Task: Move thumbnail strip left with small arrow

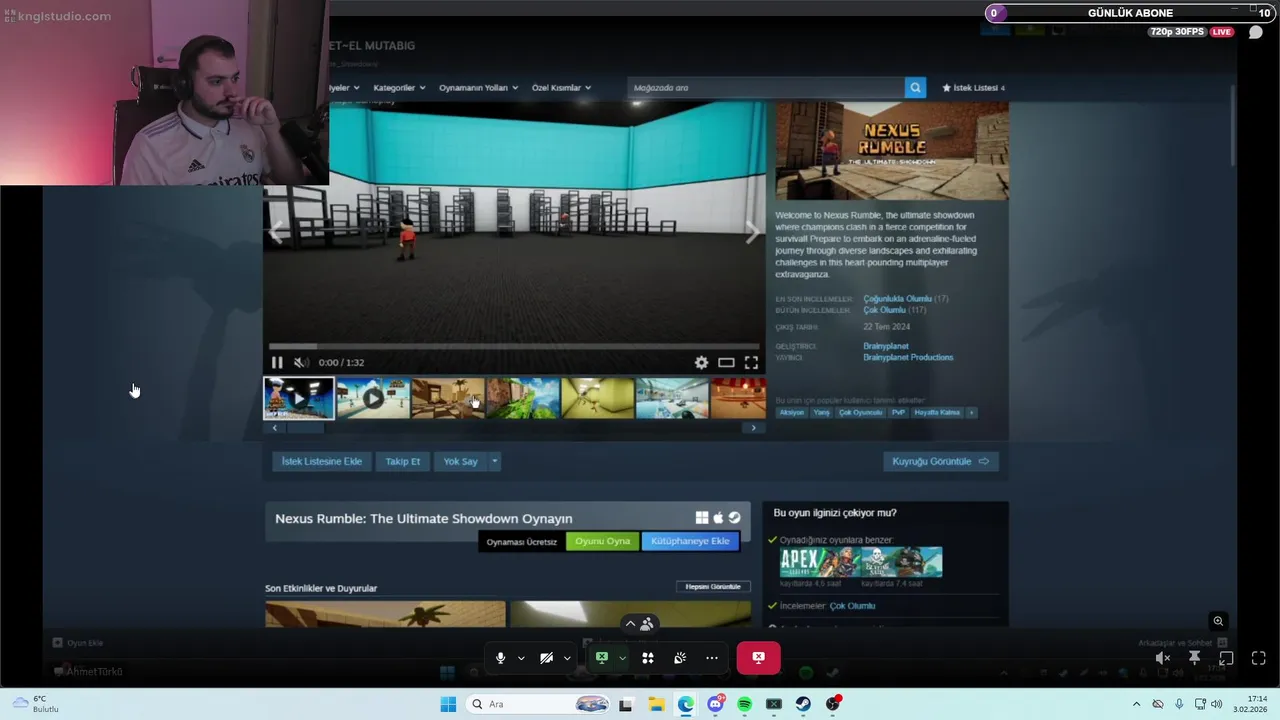Action: (274, 428)
